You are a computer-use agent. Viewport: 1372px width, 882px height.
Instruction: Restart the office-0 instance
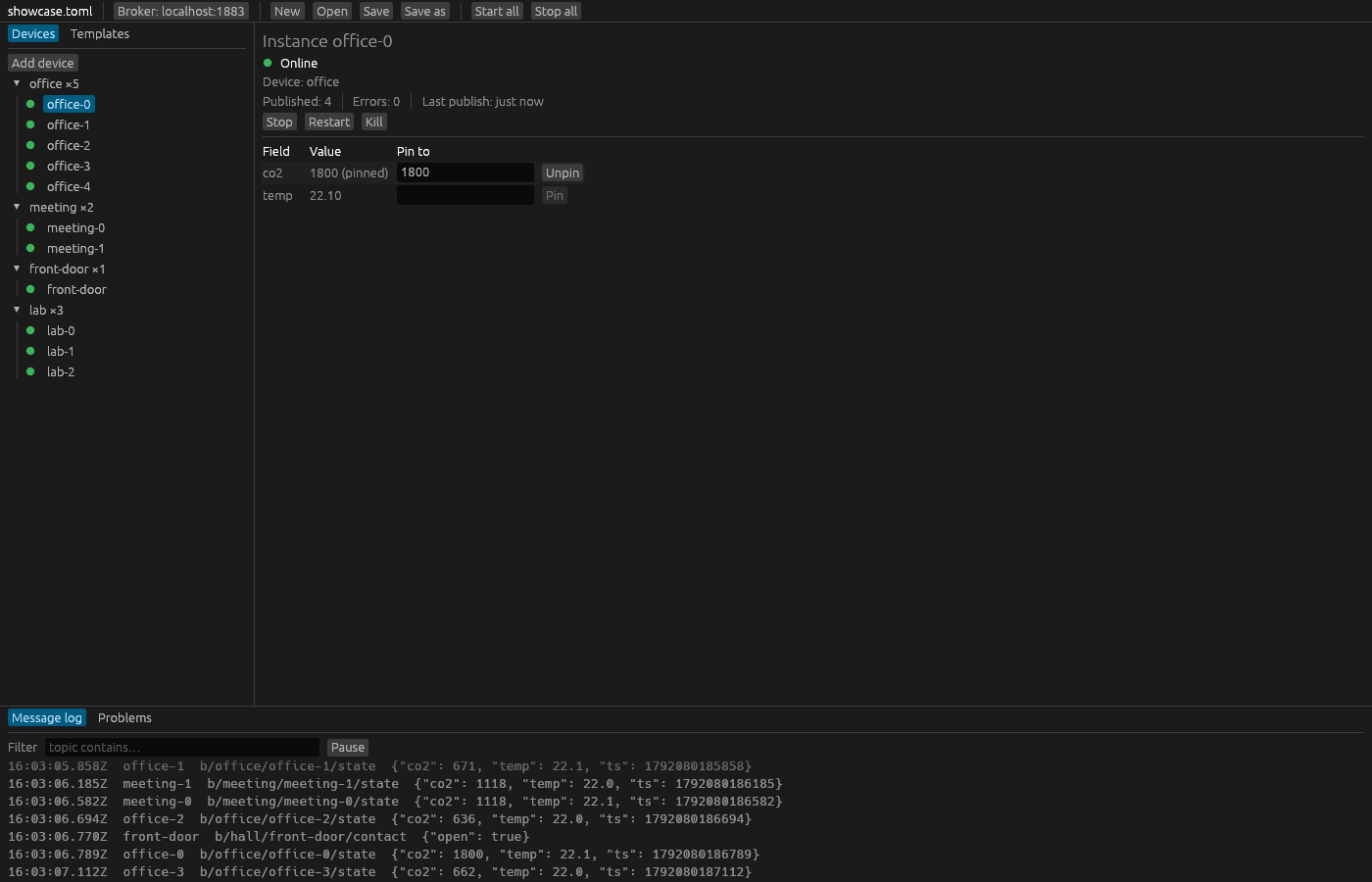(x=329, y=122)
